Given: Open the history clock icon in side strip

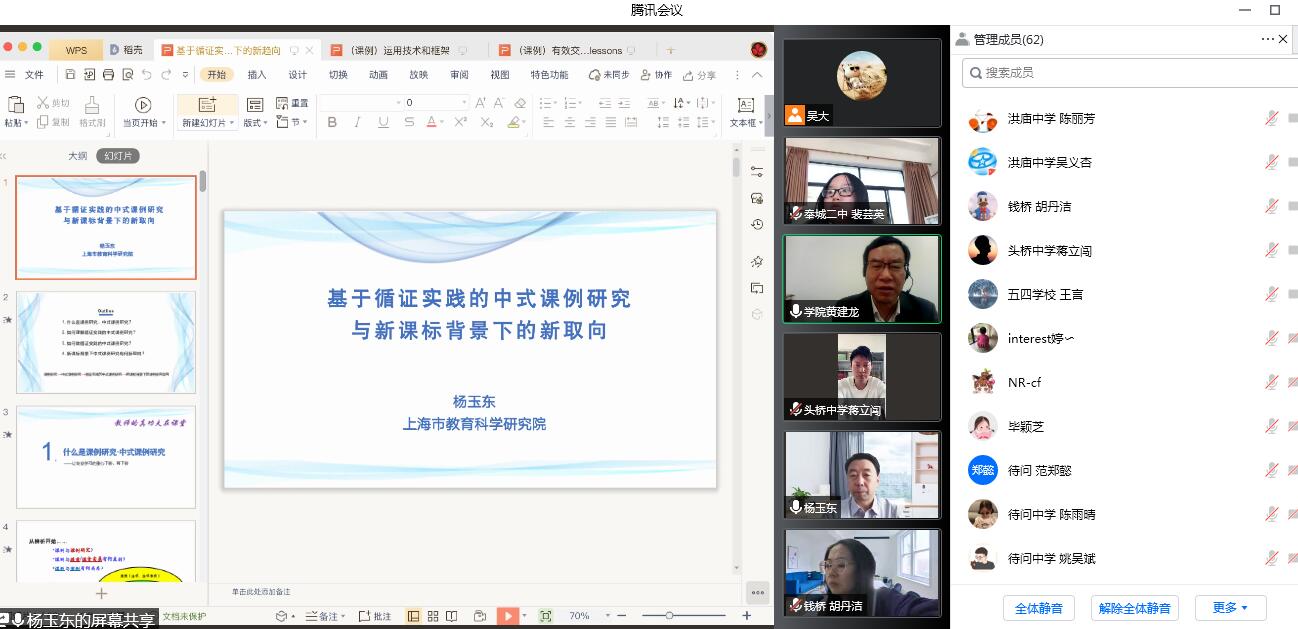Looking at the screenshot, I should point(757,224).
